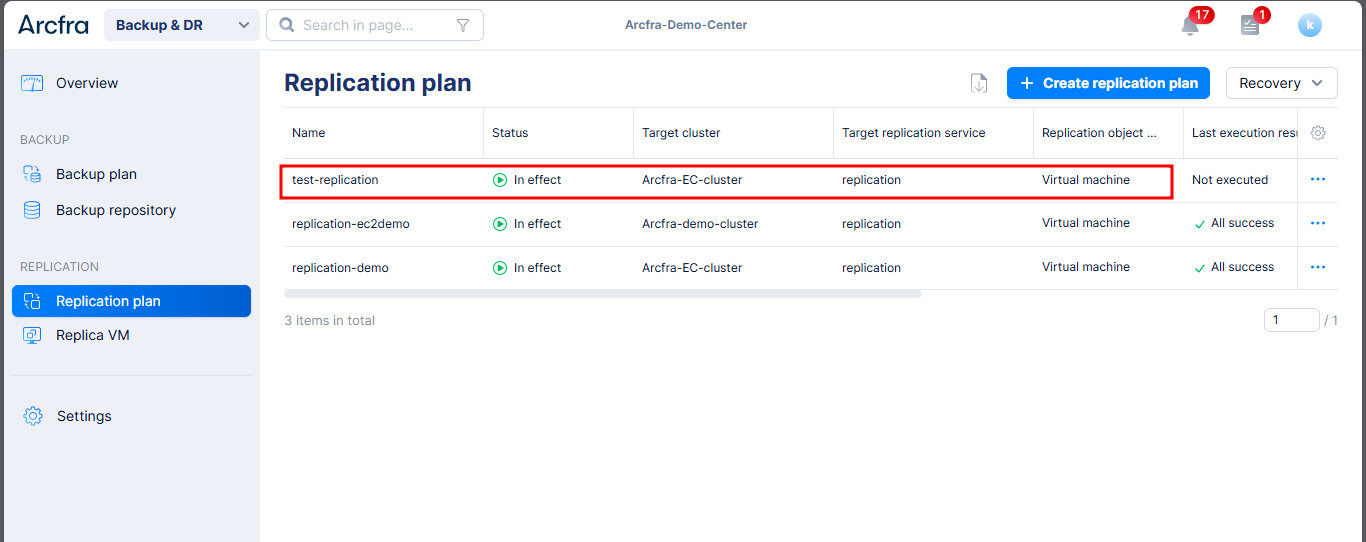Open Replica VM in sidebar

[93, 335]
